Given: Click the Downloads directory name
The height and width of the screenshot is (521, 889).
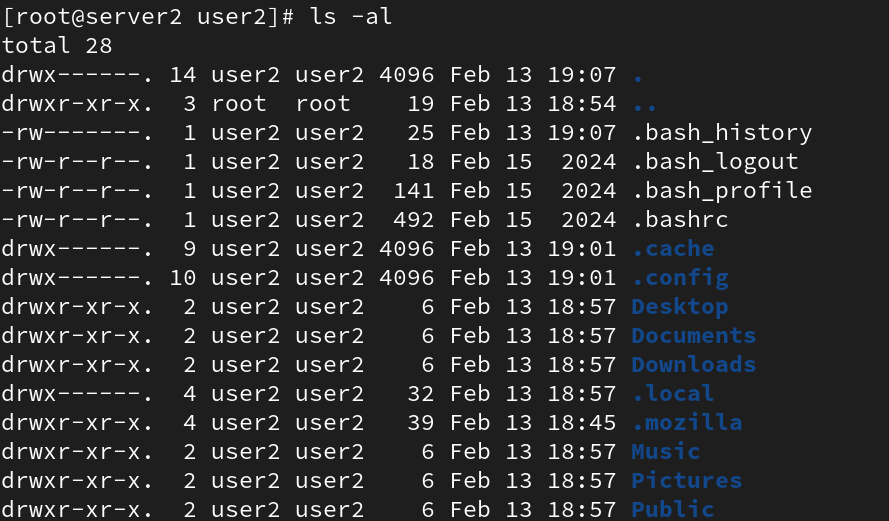Looking at the screenshot, I should 694,365.
